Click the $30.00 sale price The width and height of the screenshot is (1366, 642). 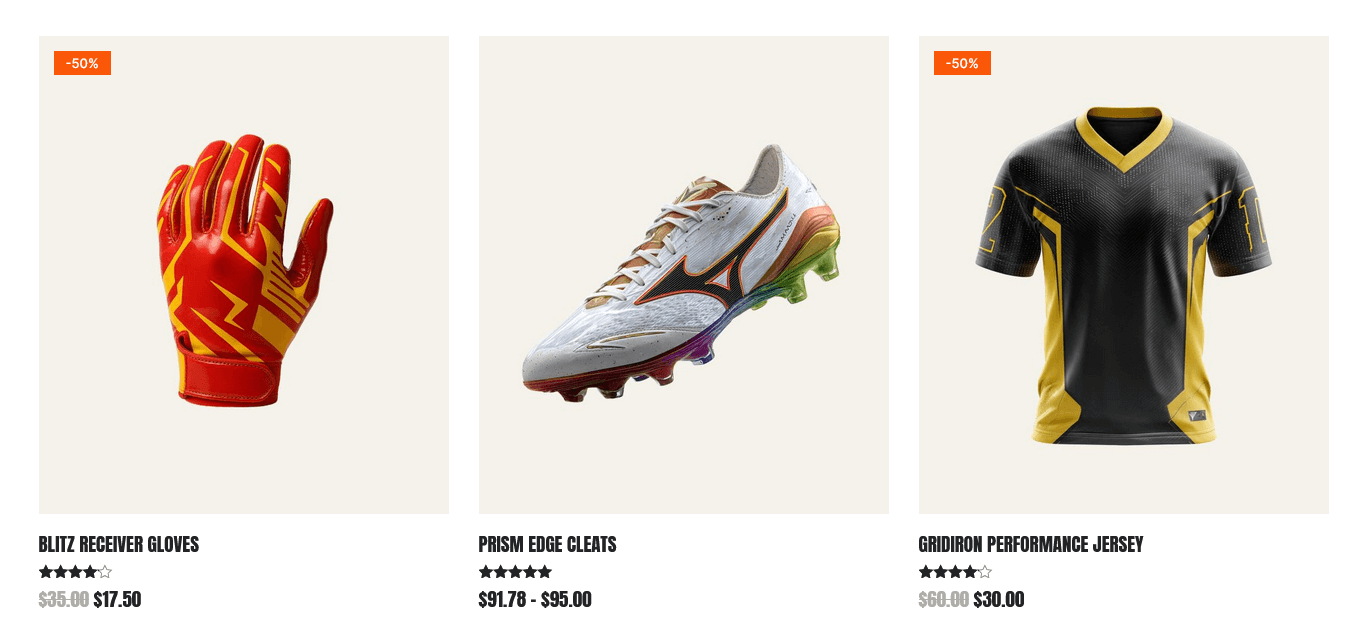[998, 599]
